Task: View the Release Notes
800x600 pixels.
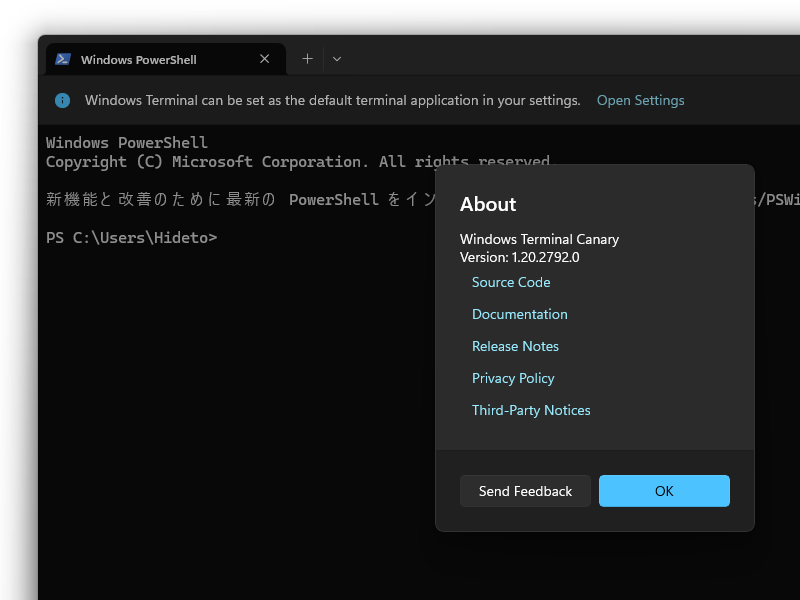Action: 515,346
